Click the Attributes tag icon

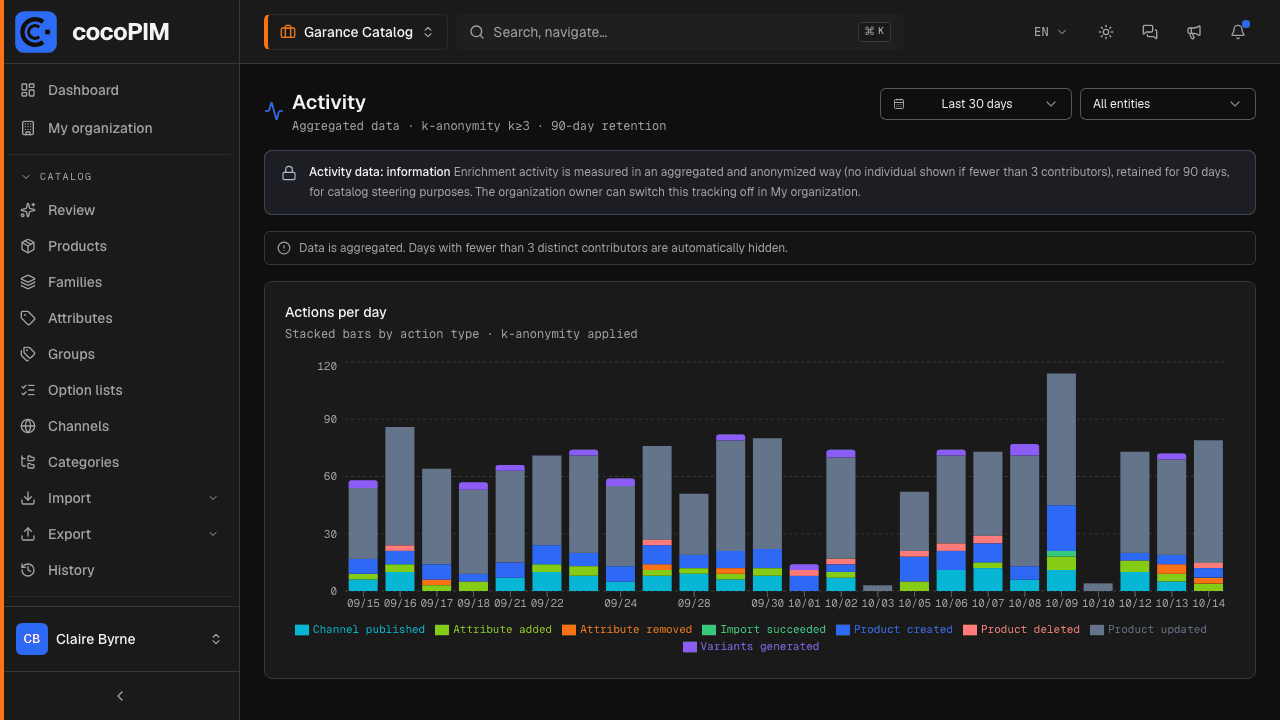(28, 318)
